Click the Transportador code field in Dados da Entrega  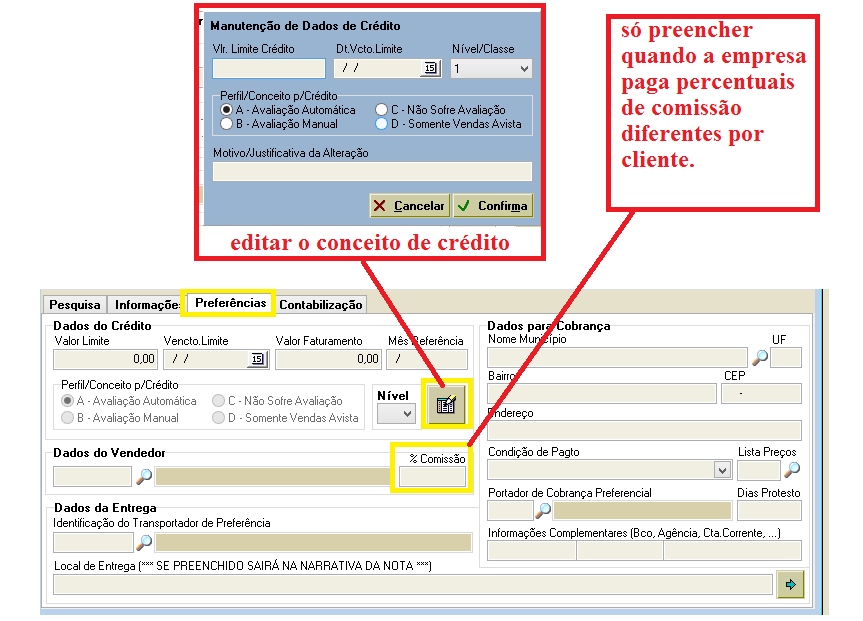point(93,542)
